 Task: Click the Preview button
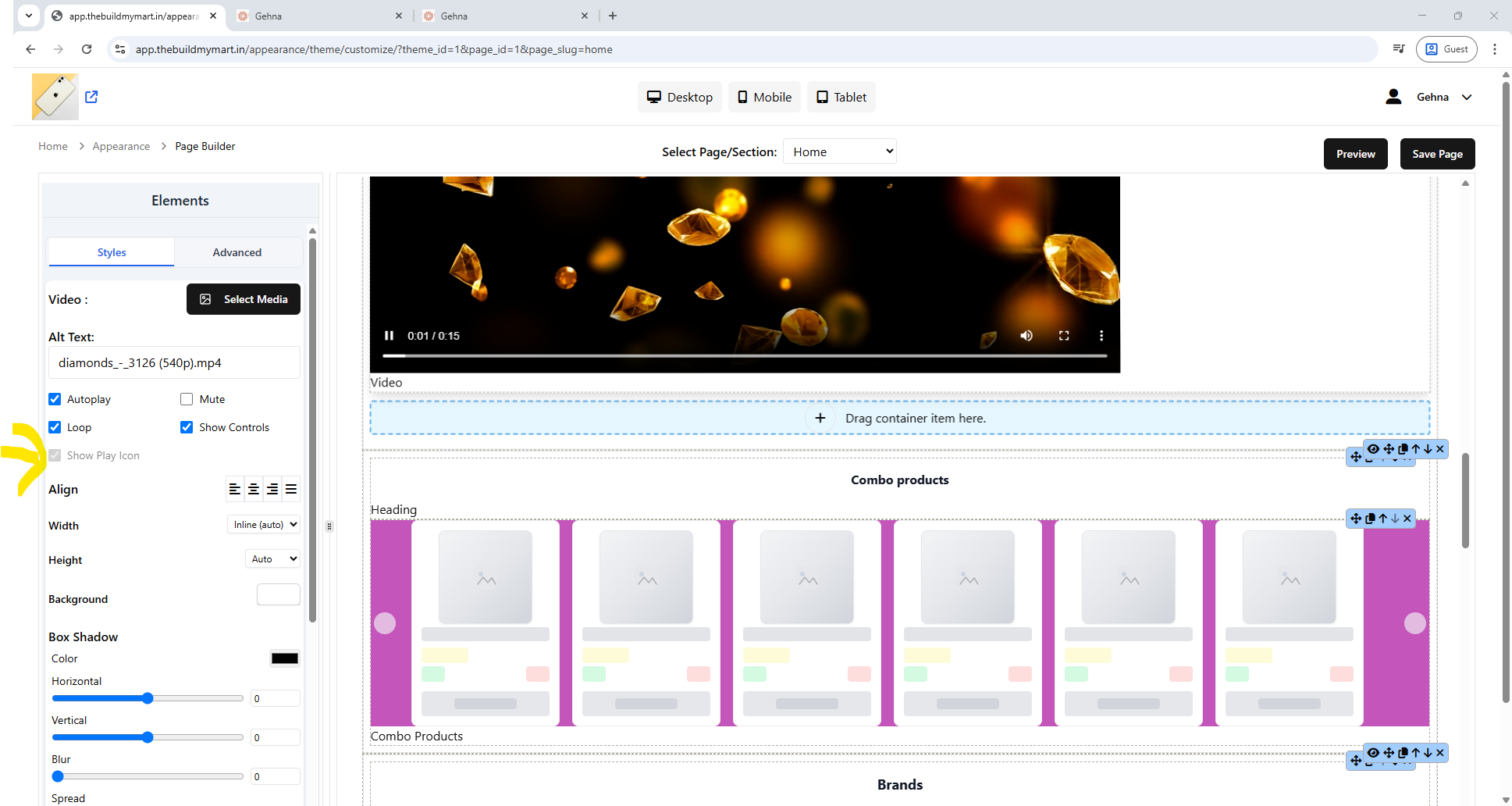[1356, 154]
